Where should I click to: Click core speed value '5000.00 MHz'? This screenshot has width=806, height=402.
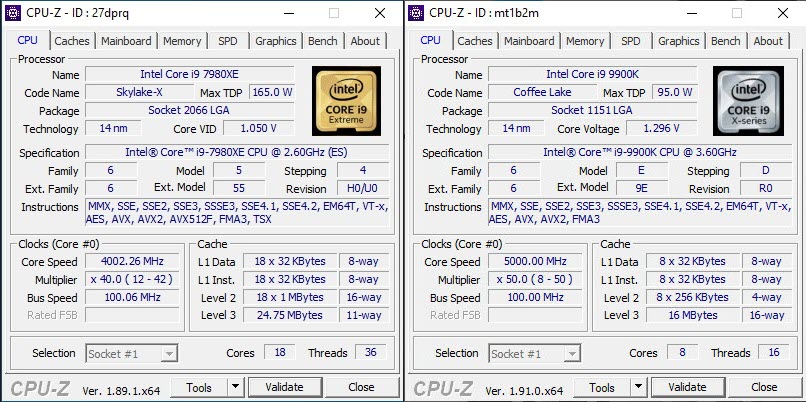coord(535,261)
